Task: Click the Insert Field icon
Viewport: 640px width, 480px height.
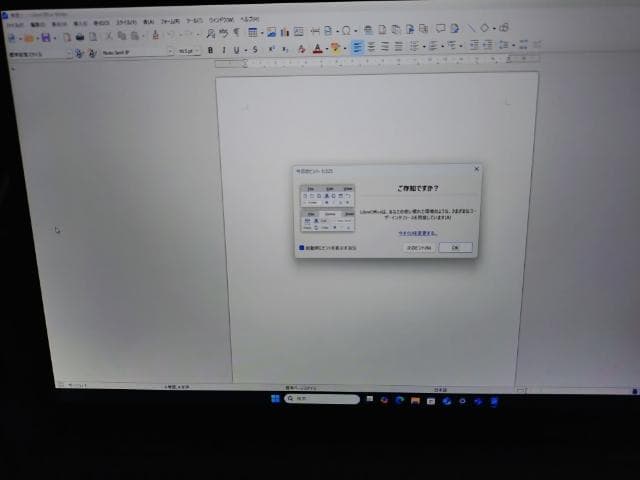Action: point(328,31)
